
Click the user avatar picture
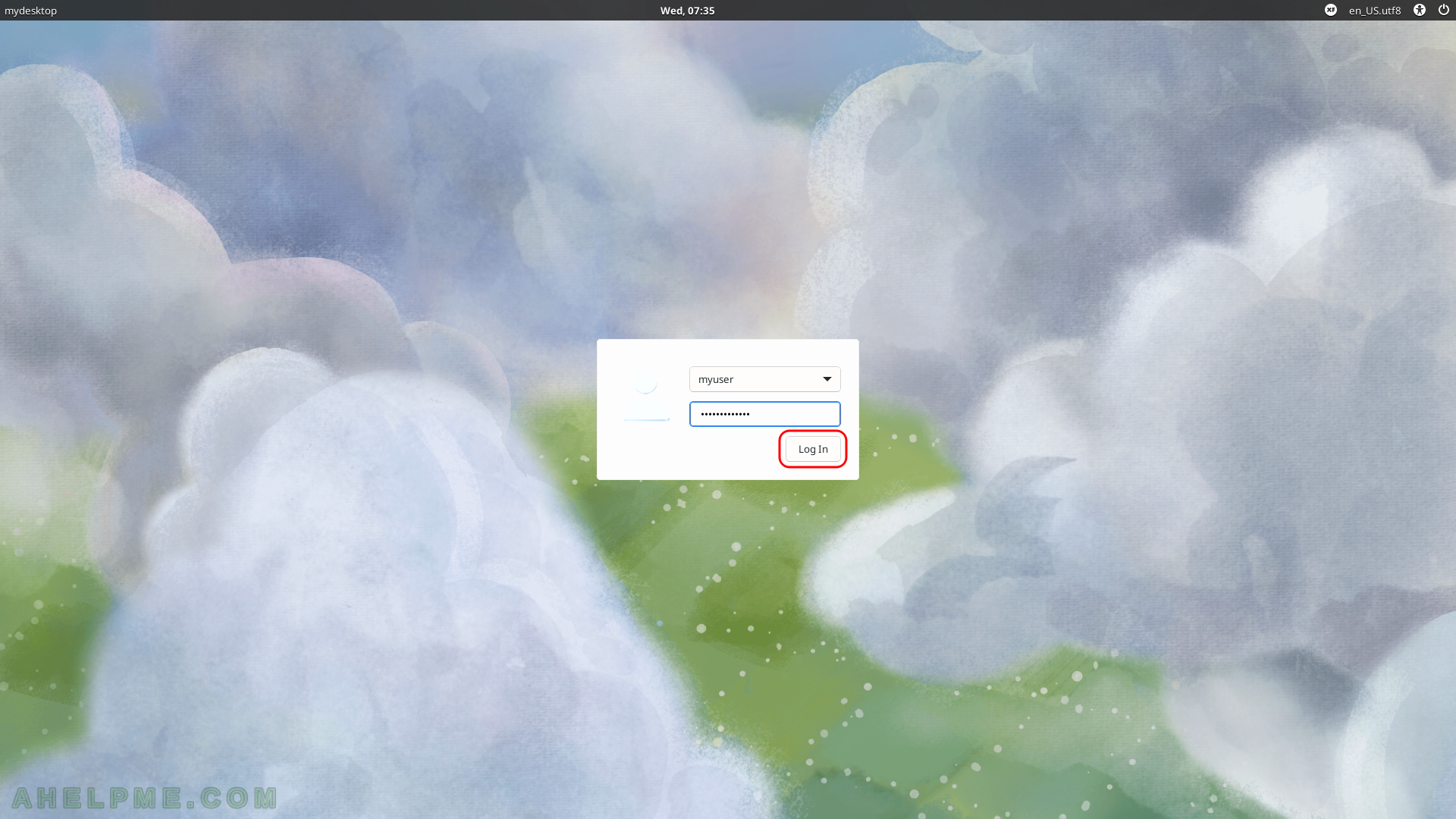click(x=646, y=396)
